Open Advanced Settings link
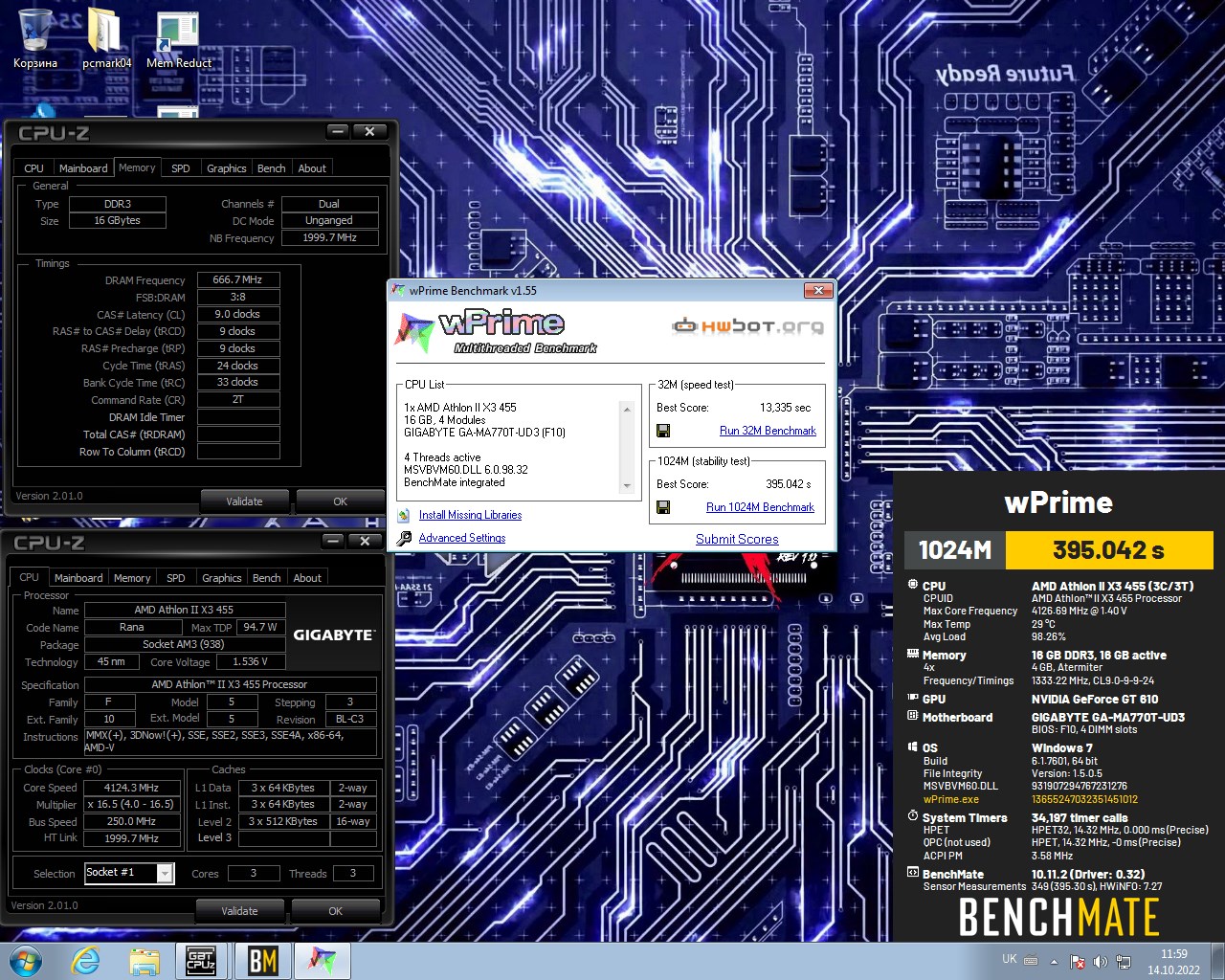The height and width of the screenshot is (980, 1225). point(462,538)
